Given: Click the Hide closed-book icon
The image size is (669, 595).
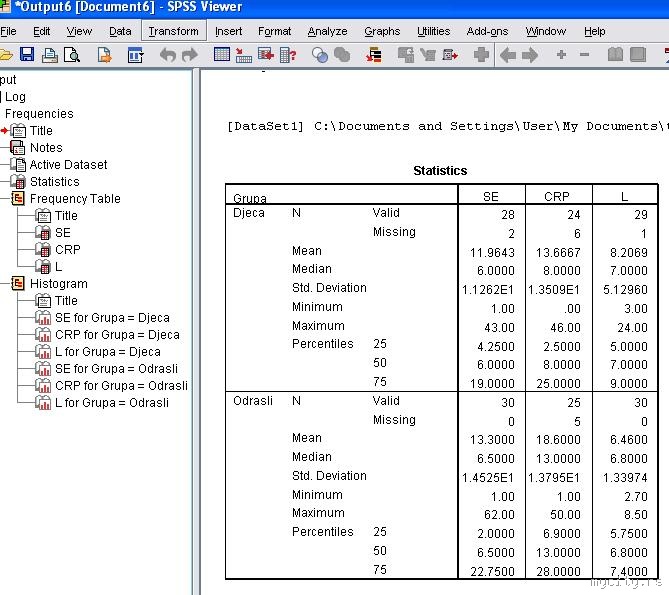Looking at the screenshot, I should coord(638,55).
